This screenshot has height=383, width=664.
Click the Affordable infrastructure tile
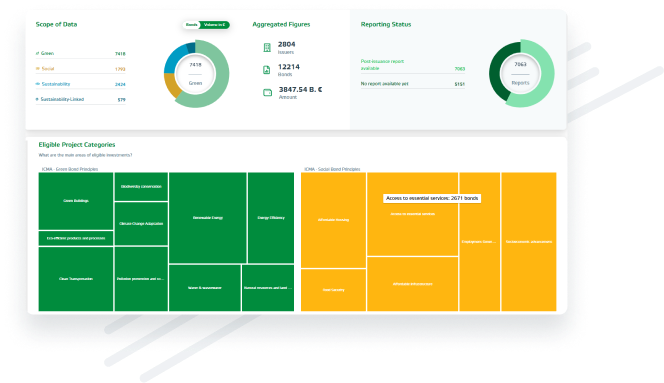412,284
